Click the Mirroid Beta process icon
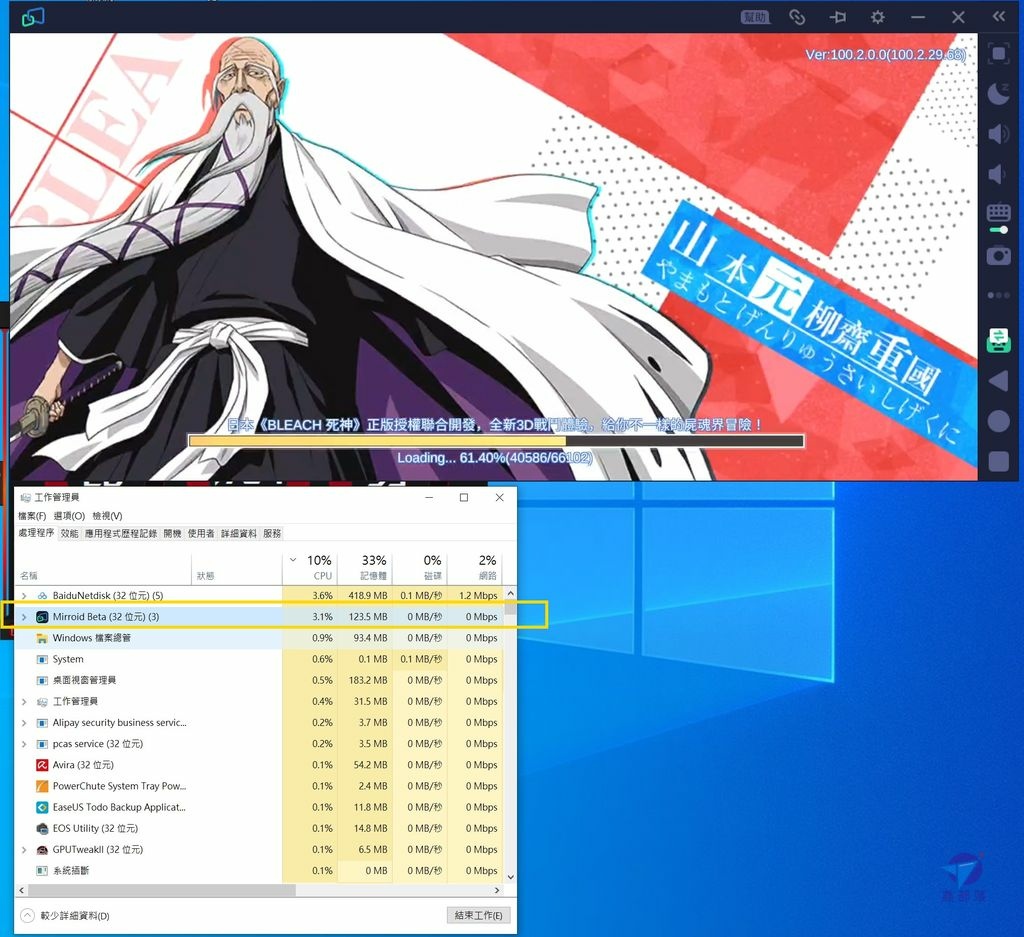 point(42,616)
